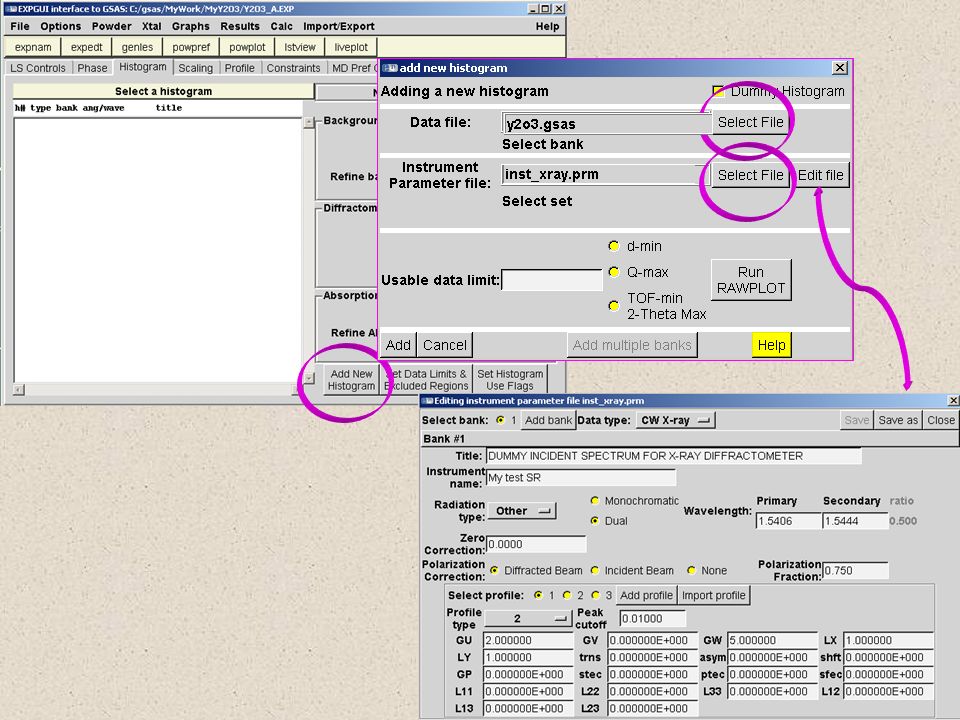
Task: Switch to the Phase tab
Action: click(x=92, y=68)
